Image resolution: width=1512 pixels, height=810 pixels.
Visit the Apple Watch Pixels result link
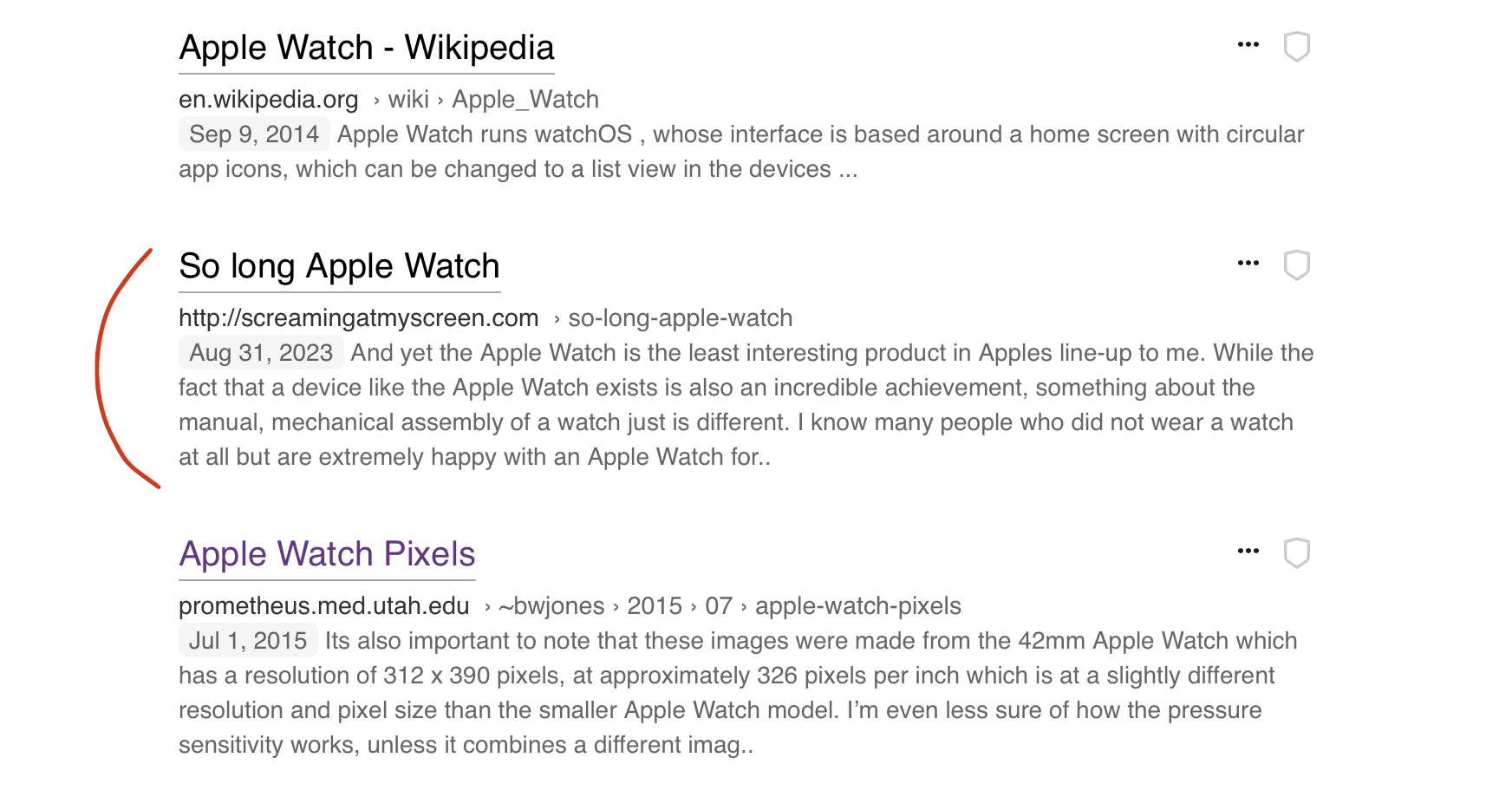click(x=327, y=554)
